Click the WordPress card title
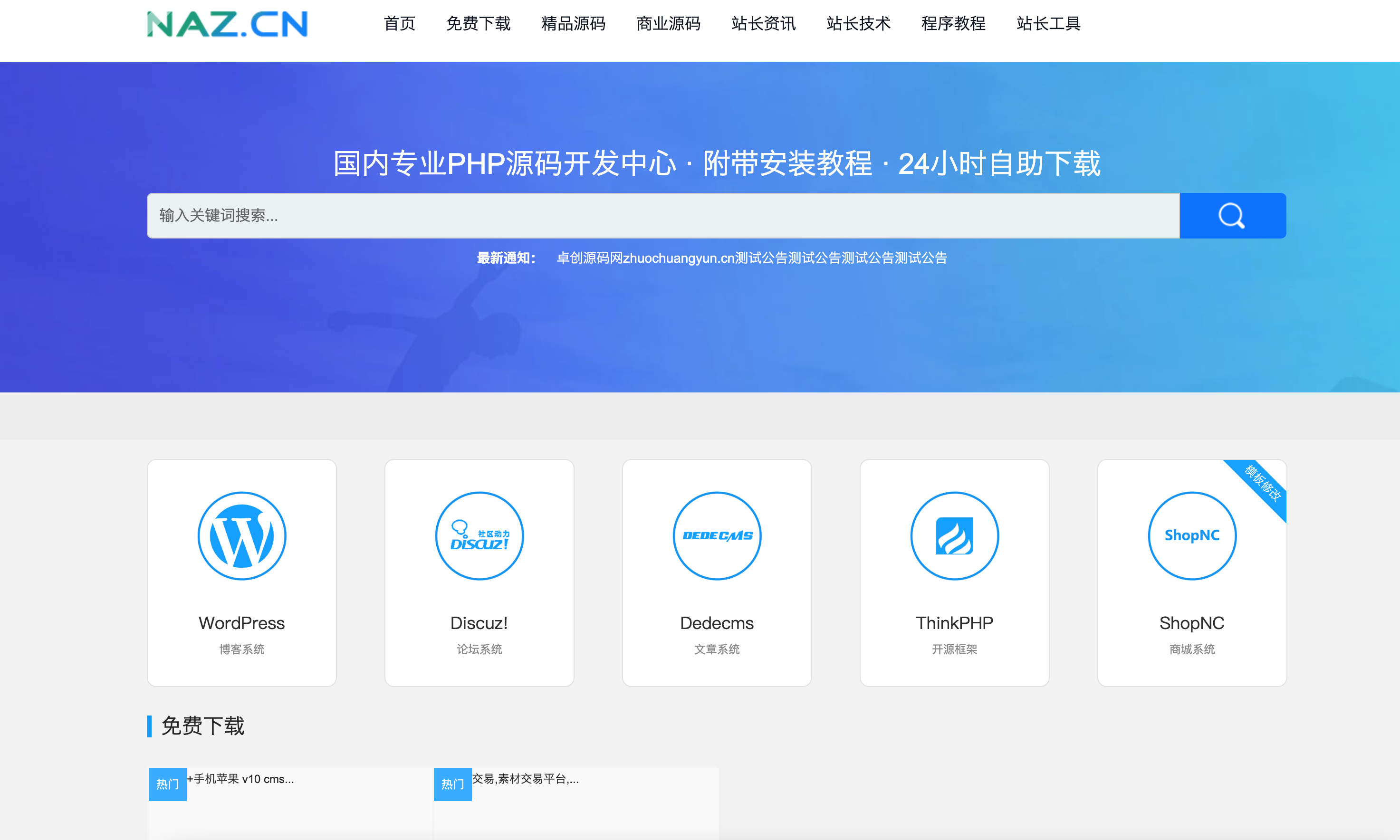This screenshot has height=840, width=1400. point(242,623)
